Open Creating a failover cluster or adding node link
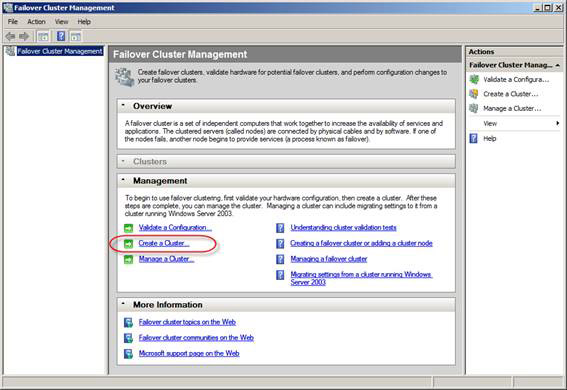This screenshot has height=390, width=567. (x=361, y=243)
